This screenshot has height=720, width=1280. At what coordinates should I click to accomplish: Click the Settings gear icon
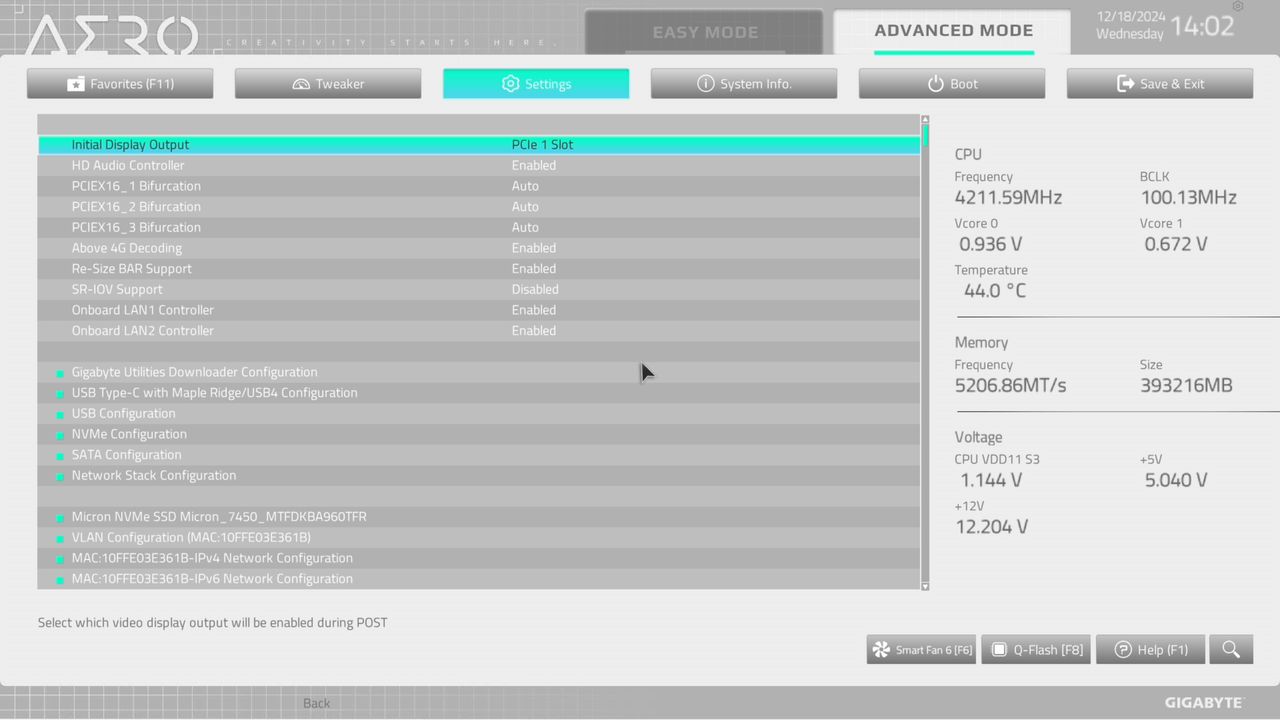[x=510, y=84]
